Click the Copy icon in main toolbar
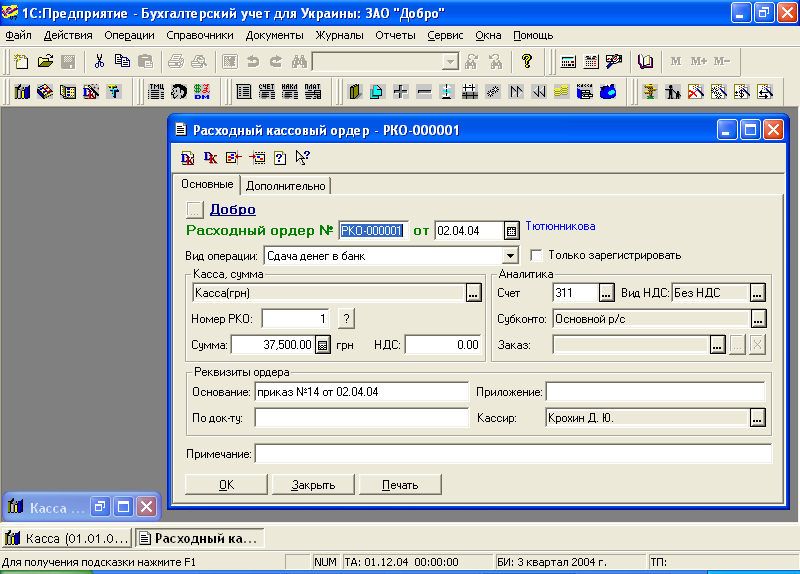 122,62
